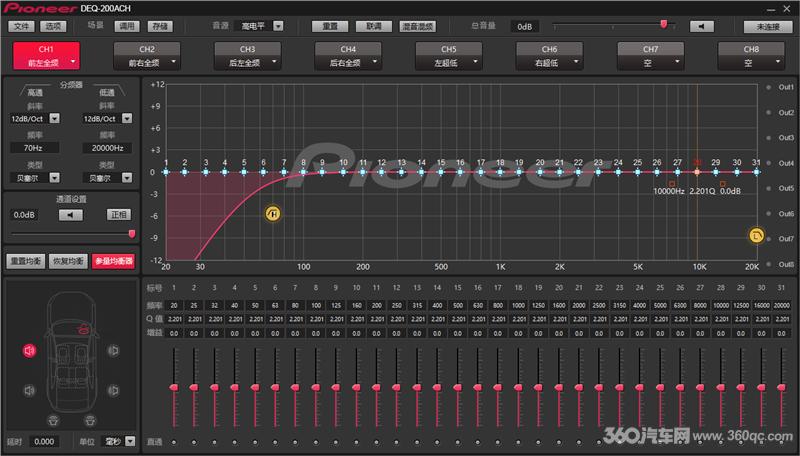Open the 文件 file menu
This screenshot has width=800, height=456.
coord(21,26)
